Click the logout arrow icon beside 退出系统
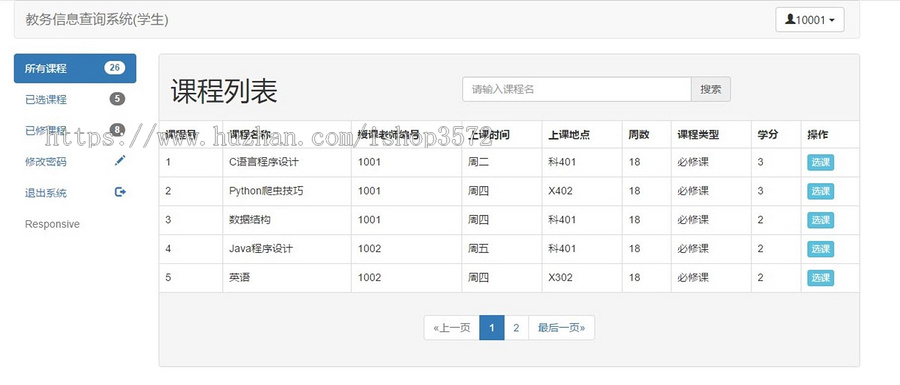 click(120, 192)
